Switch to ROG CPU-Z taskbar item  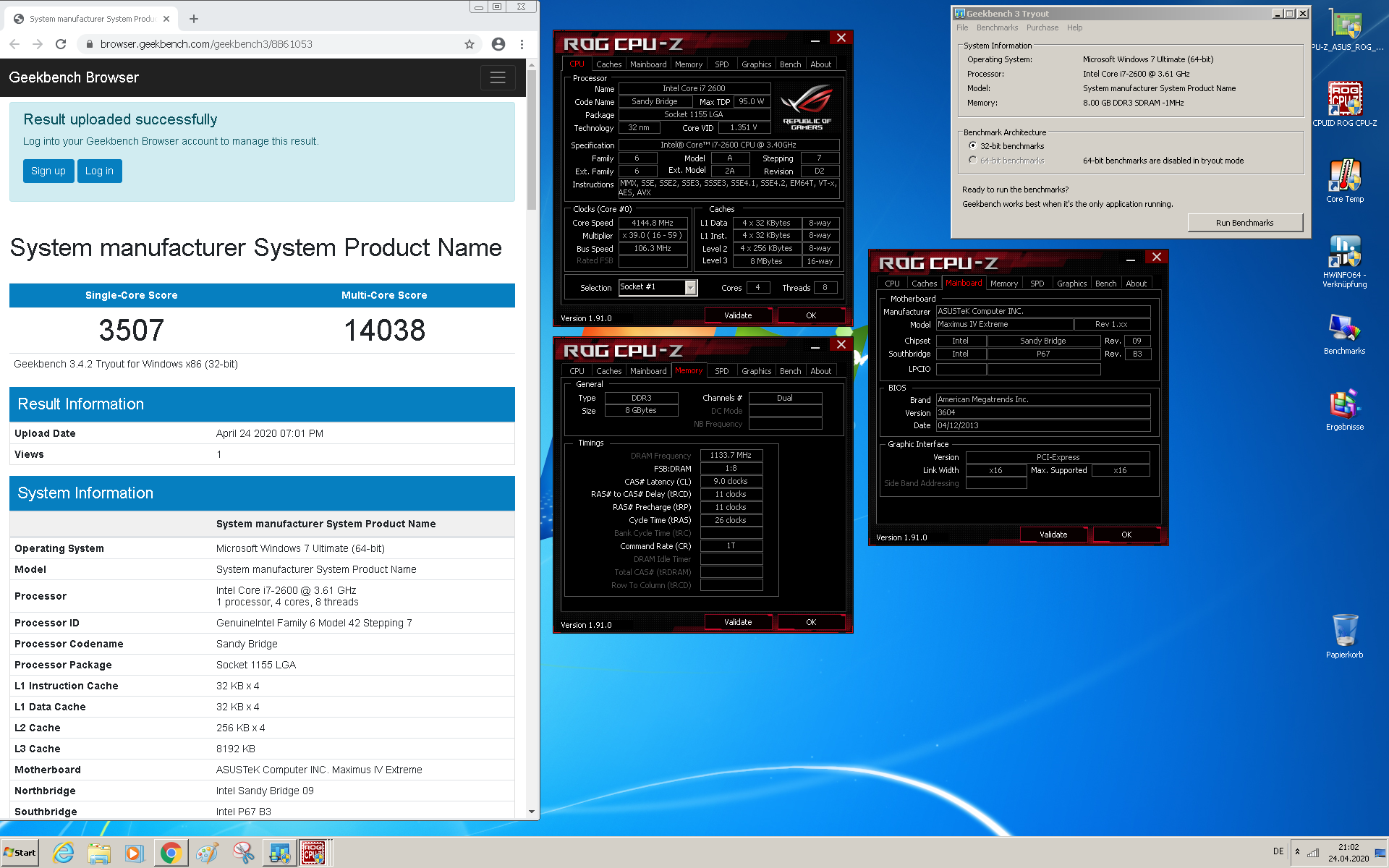click(x=313, y=853)
